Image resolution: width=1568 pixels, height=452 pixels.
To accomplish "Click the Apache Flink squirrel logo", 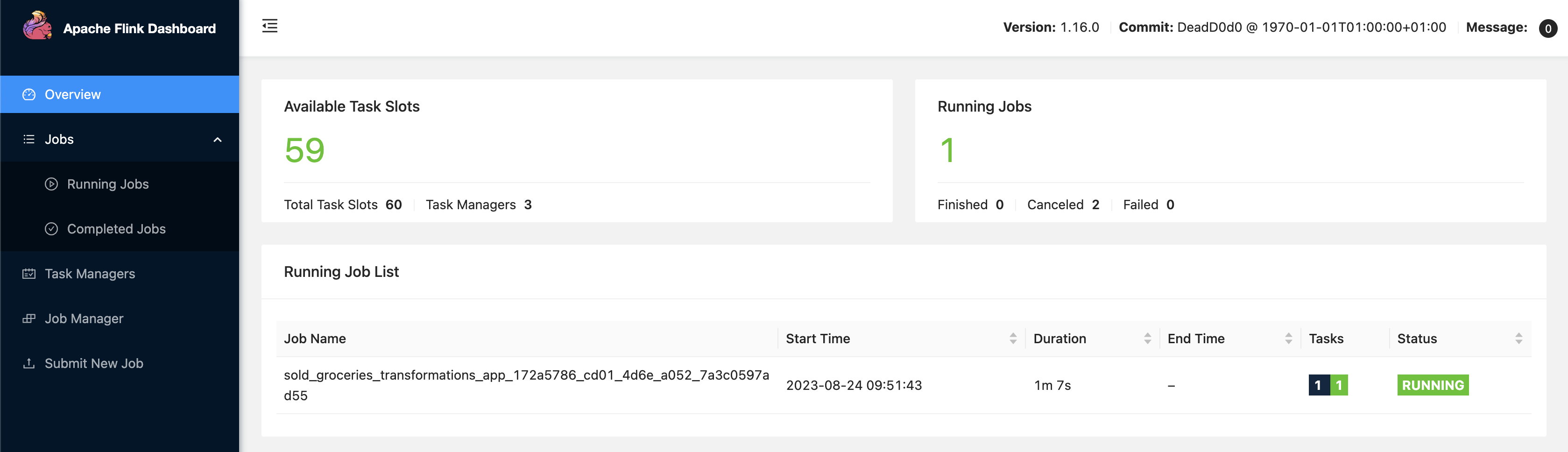I will 38,28.
